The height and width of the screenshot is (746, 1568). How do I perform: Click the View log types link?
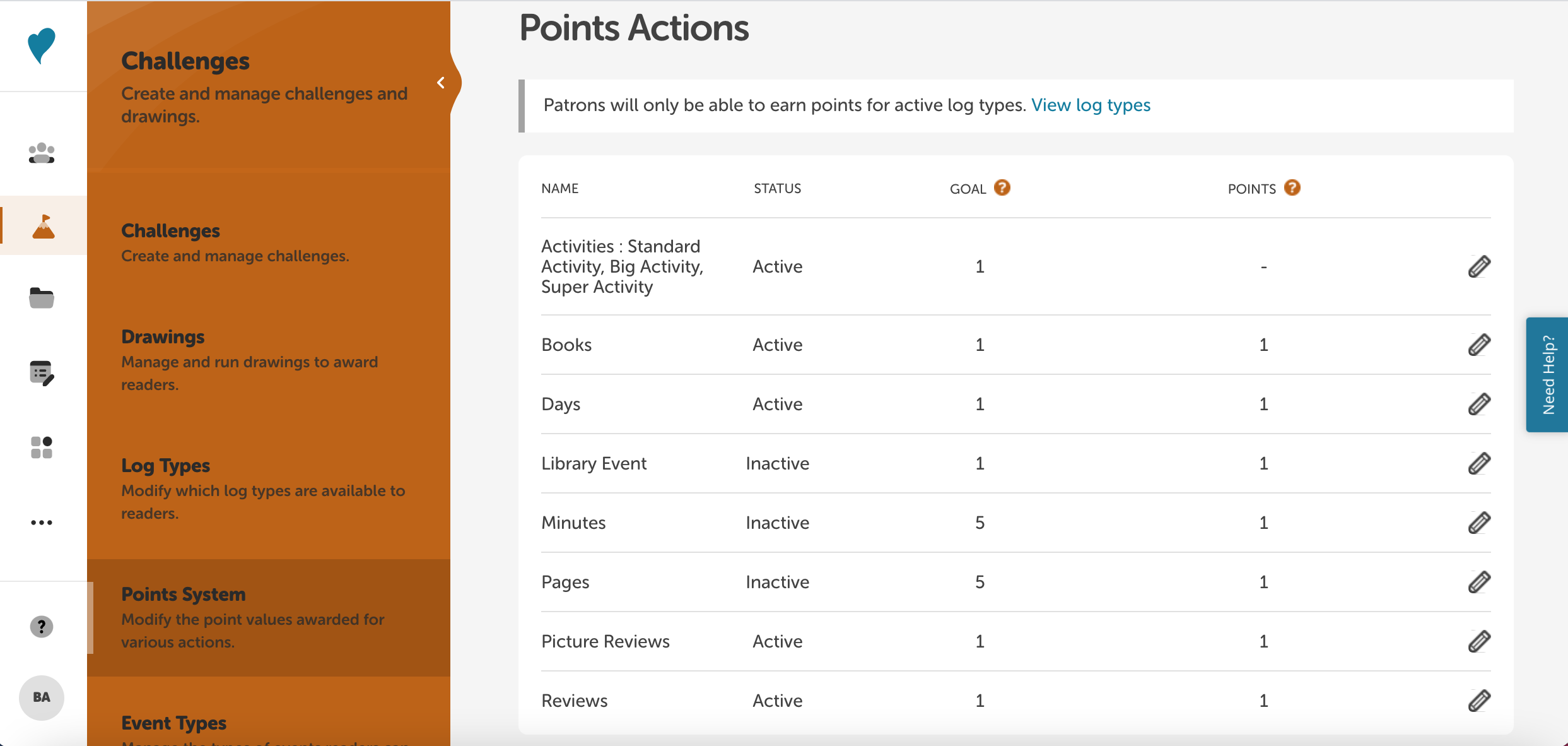click(1091, 105)
